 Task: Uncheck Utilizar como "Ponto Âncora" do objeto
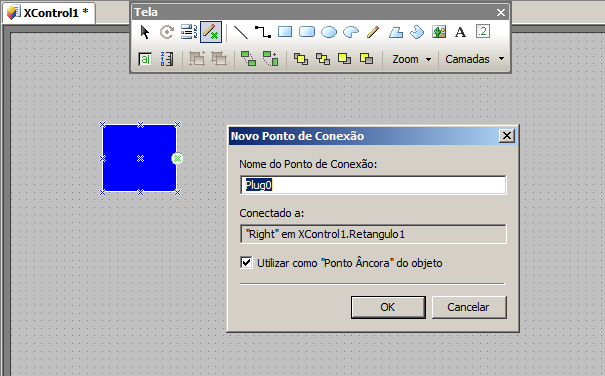click(x=246, y=263)
